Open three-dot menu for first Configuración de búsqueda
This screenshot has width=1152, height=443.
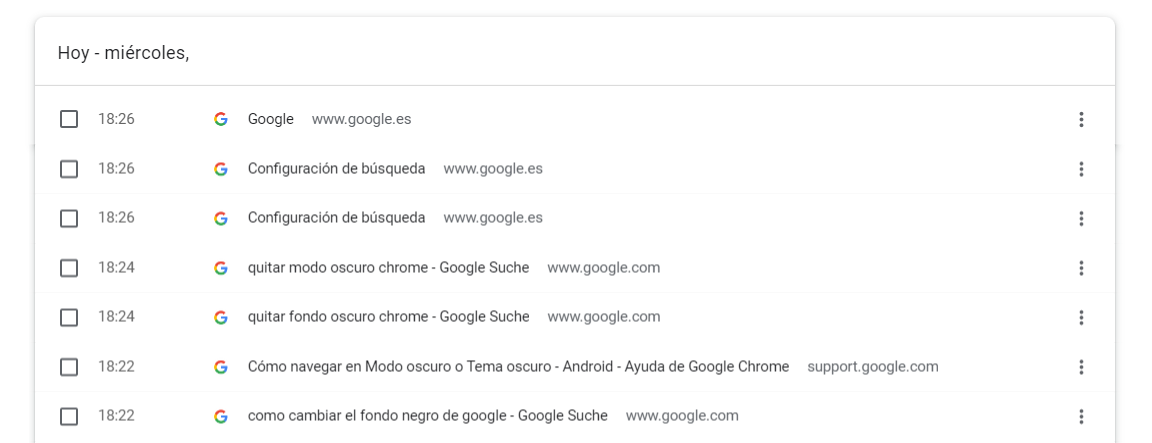pyautogui.click(x=1081, y=169)
